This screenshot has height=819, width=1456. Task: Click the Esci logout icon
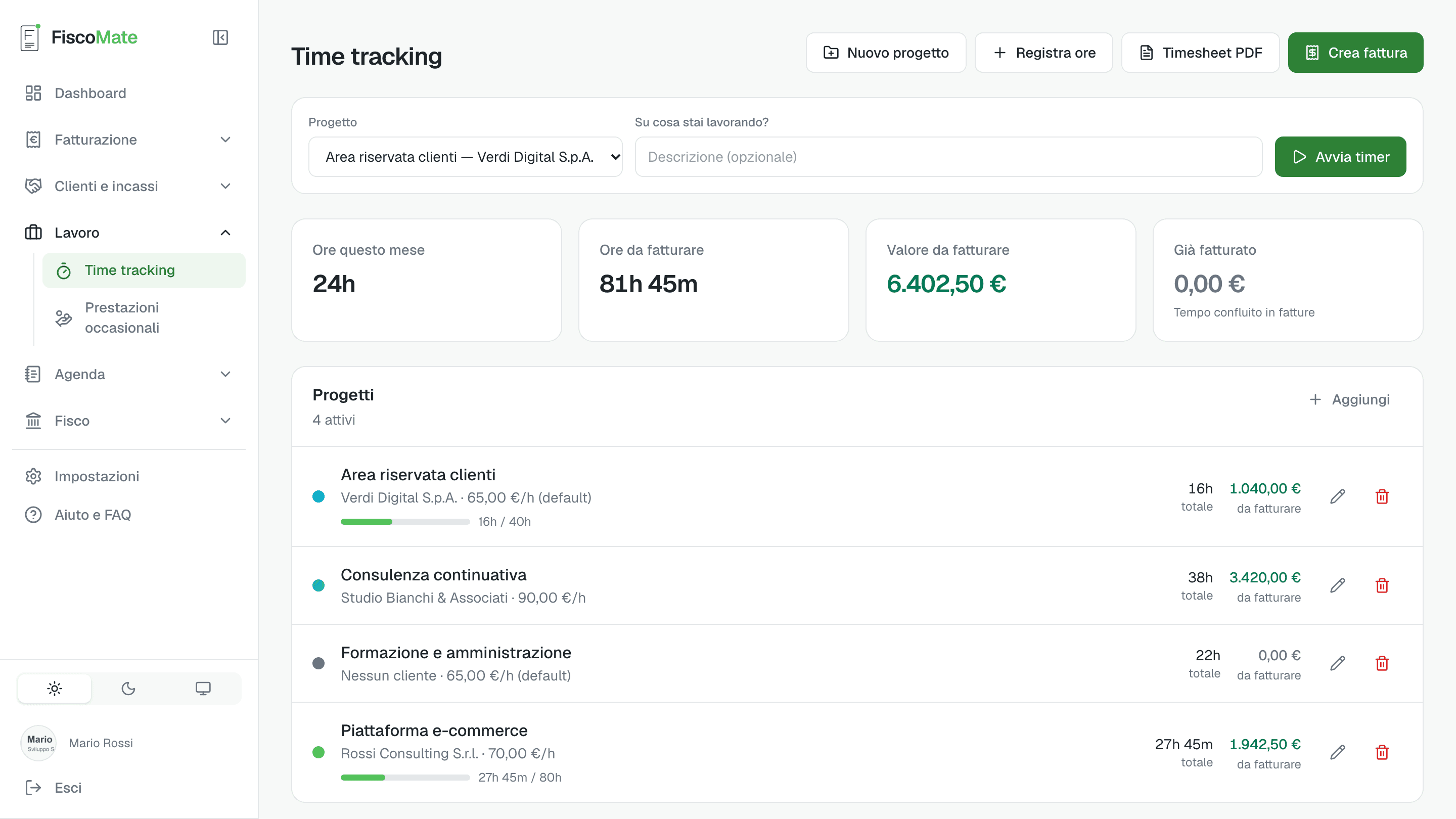[33, 787]
